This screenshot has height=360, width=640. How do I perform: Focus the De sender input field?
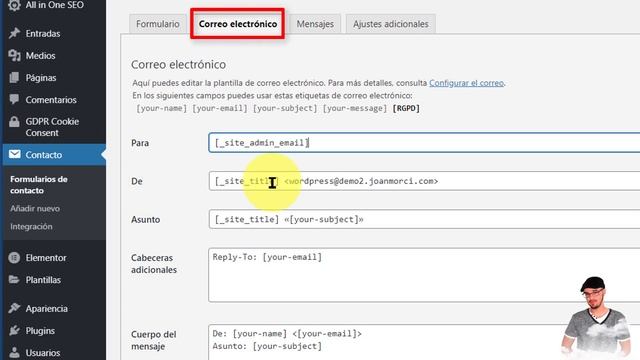click(424, 181)
